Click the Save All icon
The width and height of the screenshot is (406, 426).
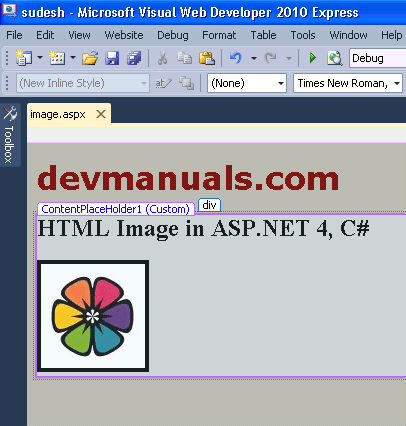click(134, 58)
